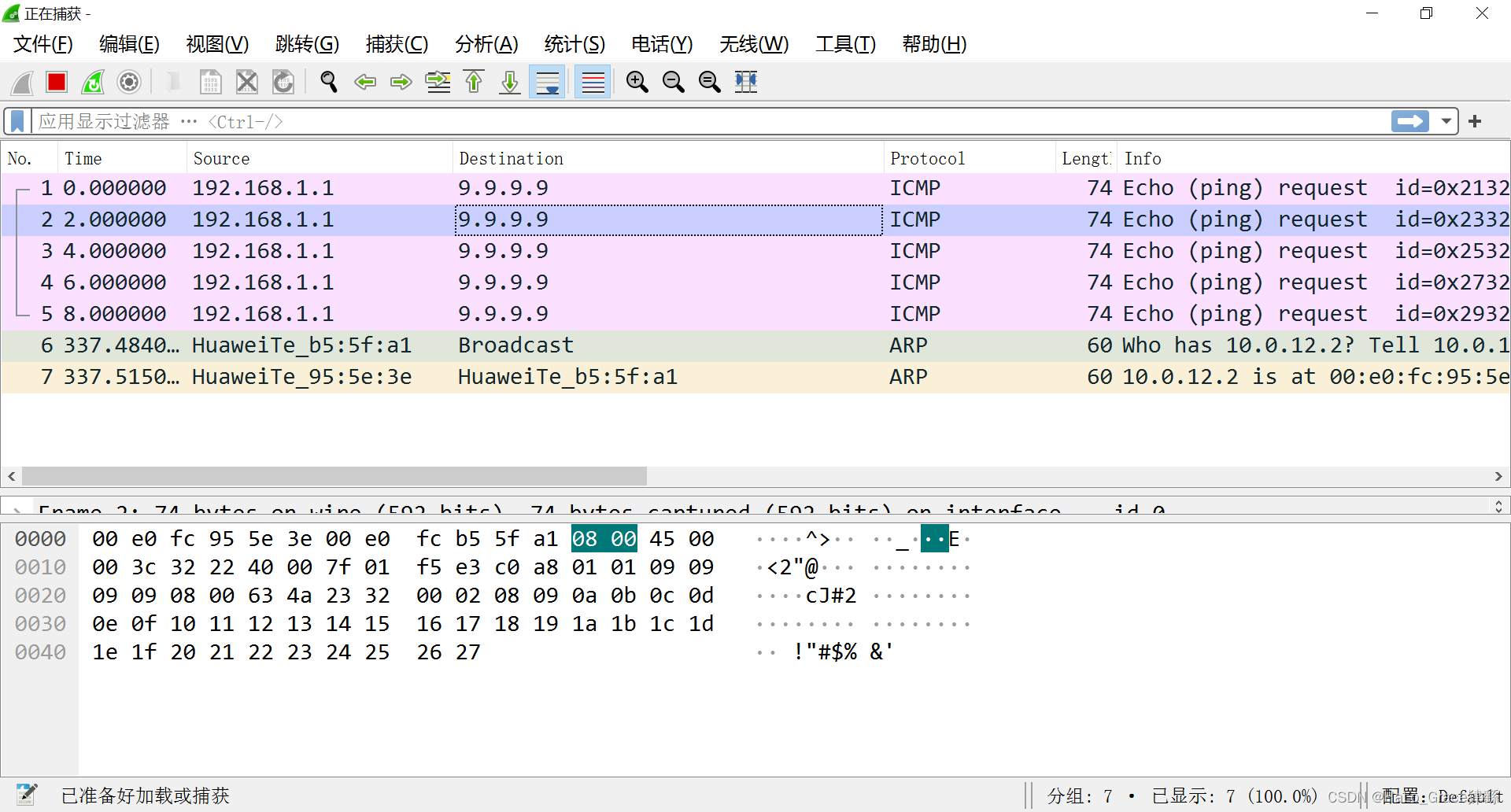This screenshot has width=1511, height=812.
Task: Open the 帮助(H) menu
Action: point(935,44)
